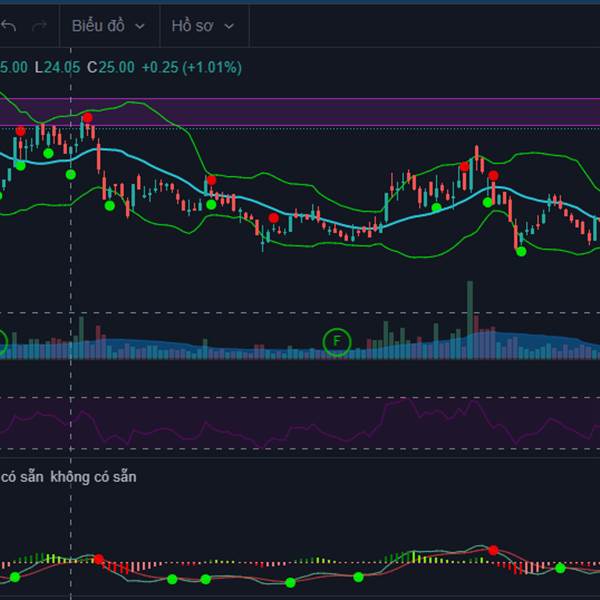
Task: Click the green F event marker
Action: [337, 341]
